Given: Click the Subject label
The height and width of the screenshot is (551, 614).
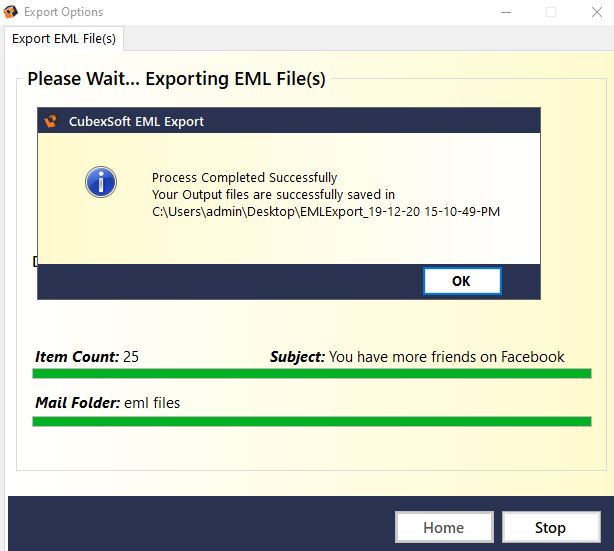Looking at the screenshot, I should pyautogui.click(x=297, y=357).
